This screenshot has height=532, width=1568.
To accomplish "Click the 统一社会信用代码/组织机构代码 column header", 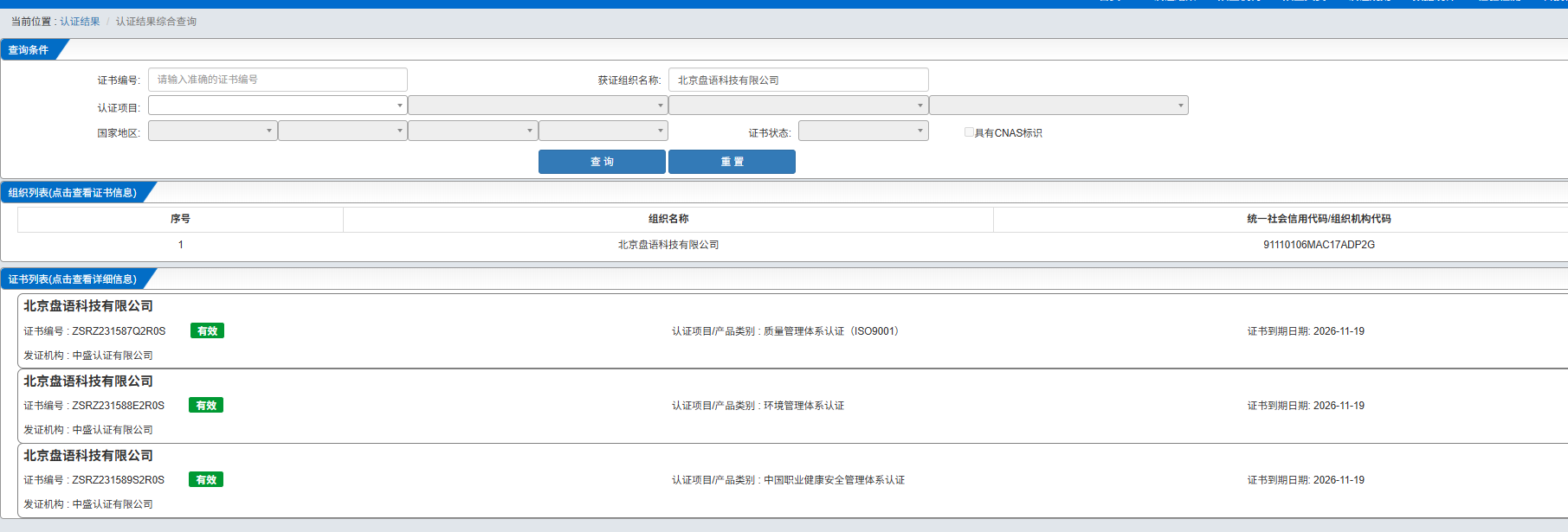I will [x=1319, y=219].
